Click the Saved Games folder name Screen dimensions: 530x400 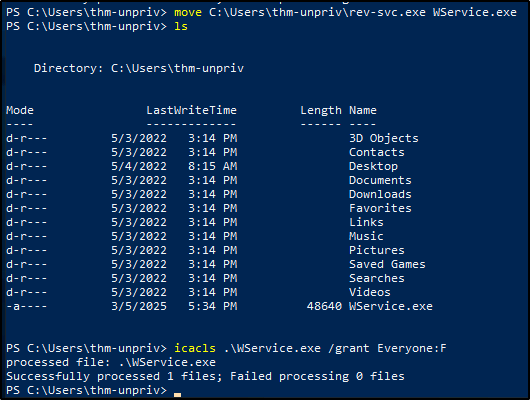point(387,264)
